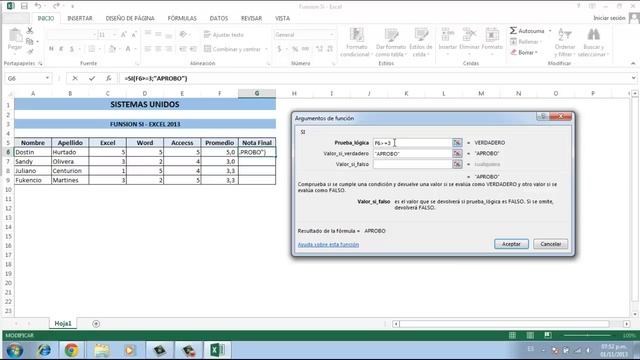
Task: Click in the formula bar text
Action: pyautogui.click(x=156, y=78)
